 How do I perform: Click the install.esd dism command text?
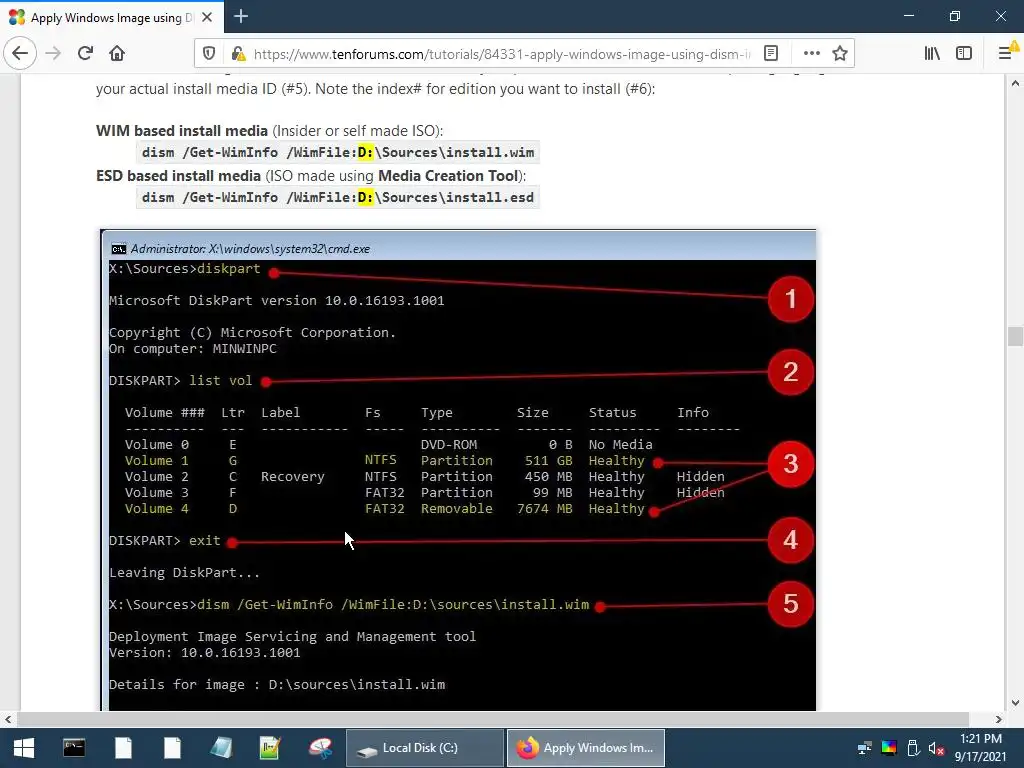click(338, 197)
